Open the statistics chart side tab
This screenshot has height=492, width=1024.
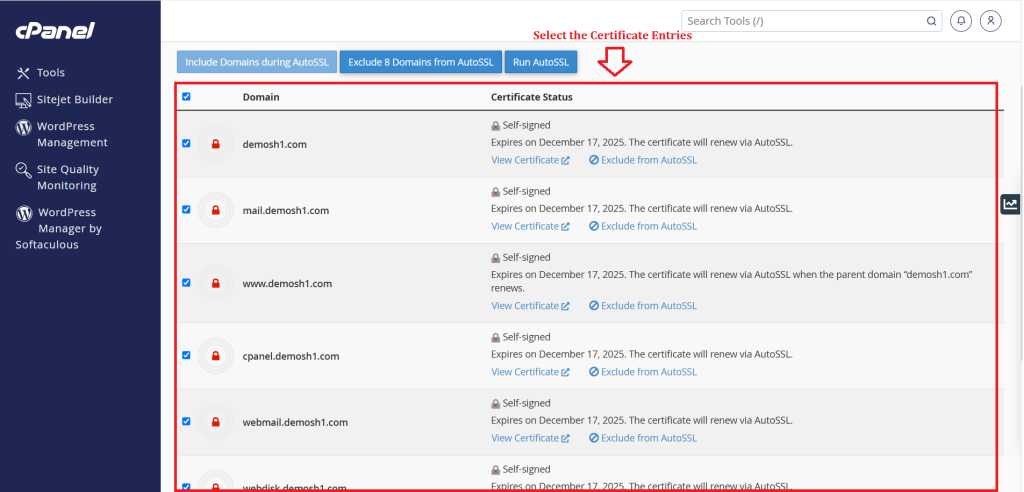[1012, 204]
